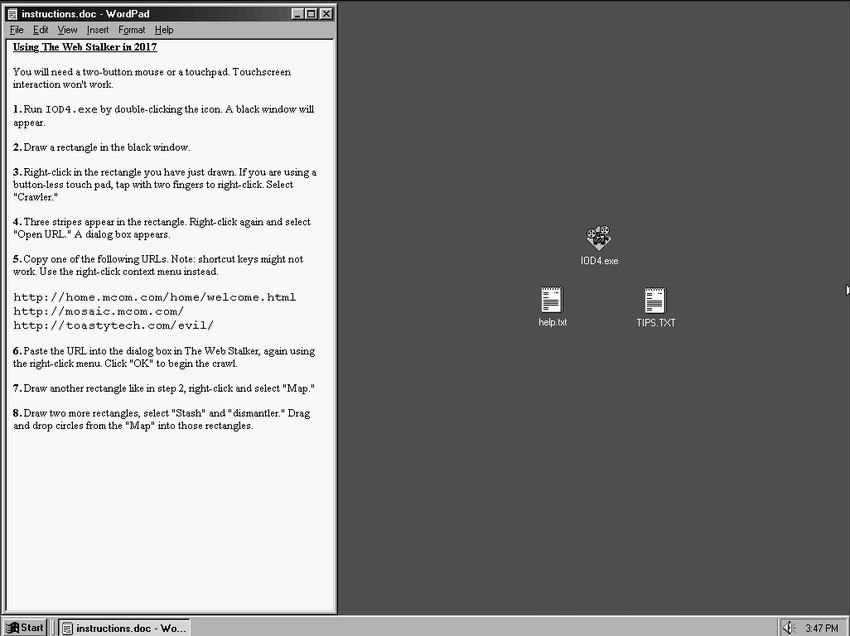Maximize the WordPad window
Image resolution: width=850 pixels, height=636 pixels.
311,14
